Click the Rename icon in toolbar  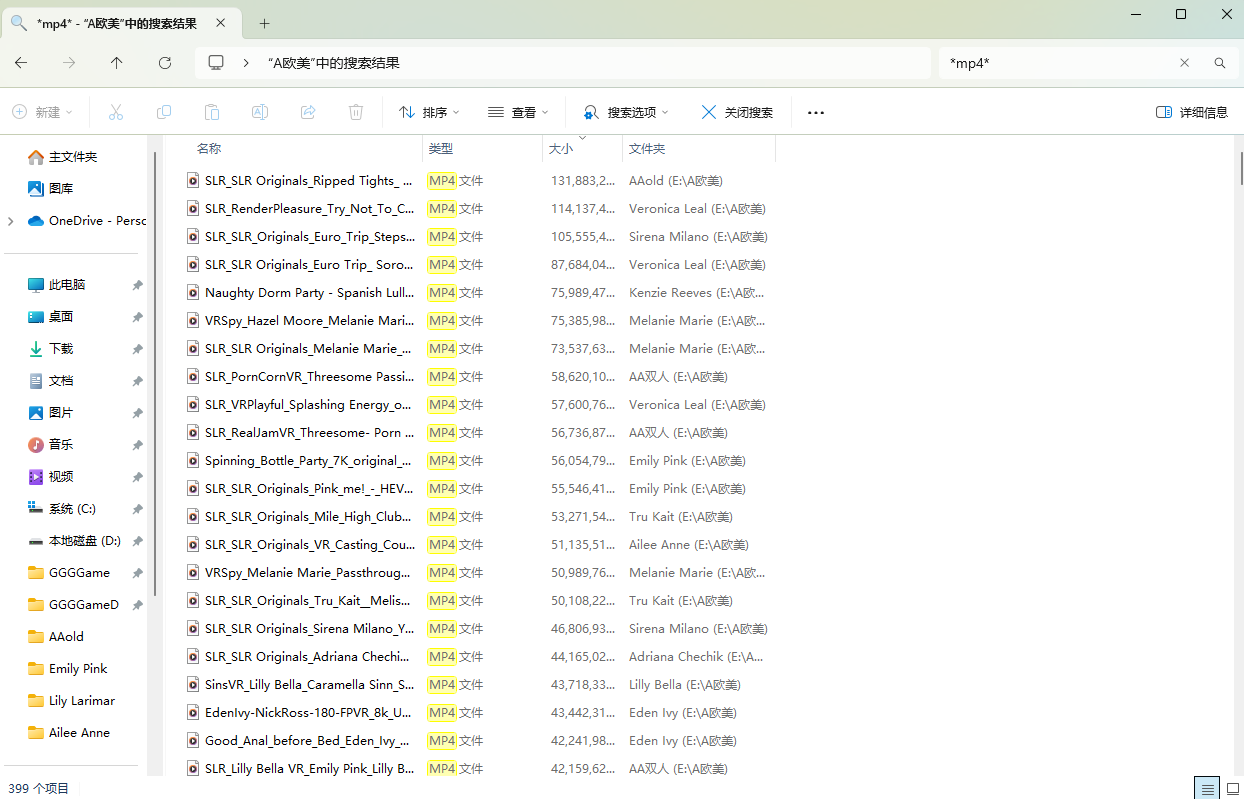[260, 112]
